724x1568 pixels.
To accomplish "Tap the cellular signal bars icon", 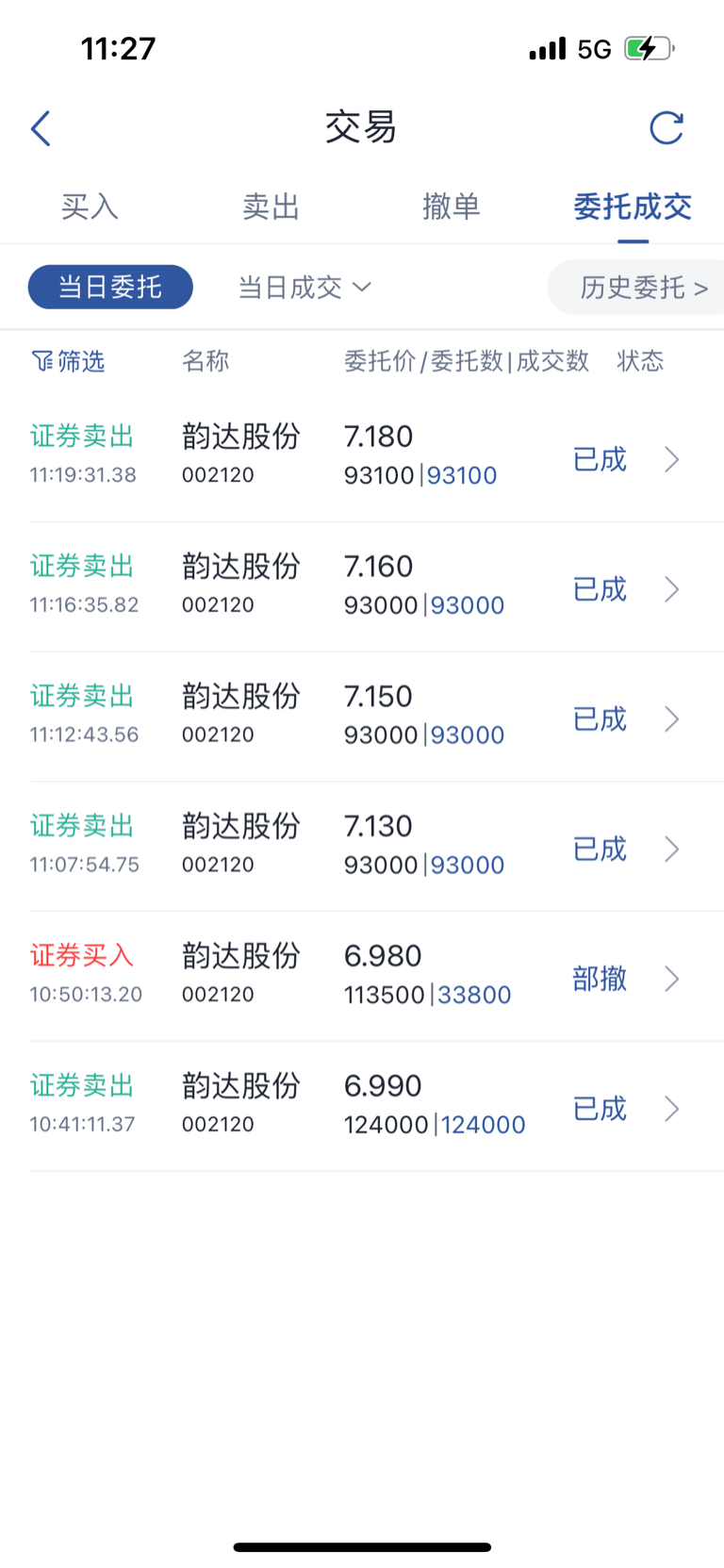I will click(x=548, y=48).
